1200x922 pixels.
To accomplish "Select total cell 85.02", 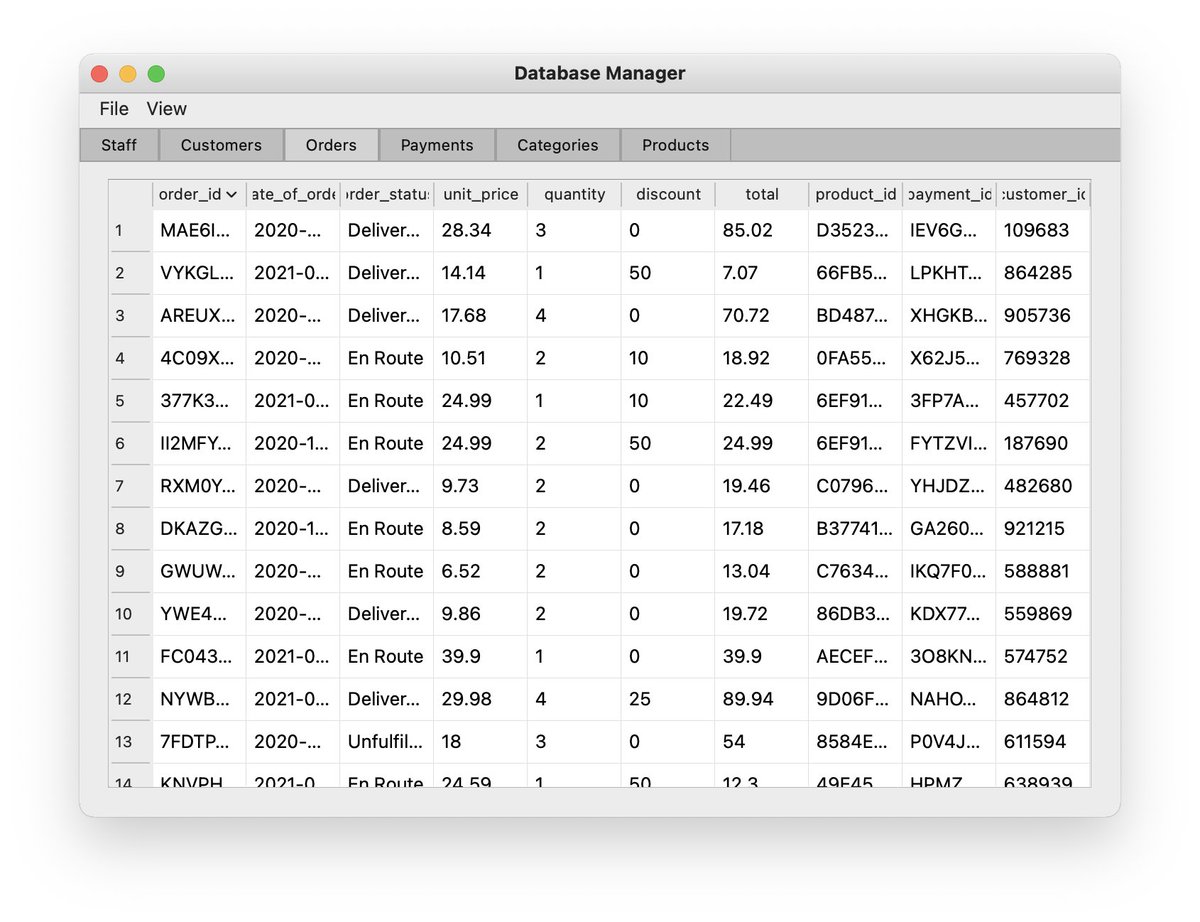I will click(x=762, y=231).
